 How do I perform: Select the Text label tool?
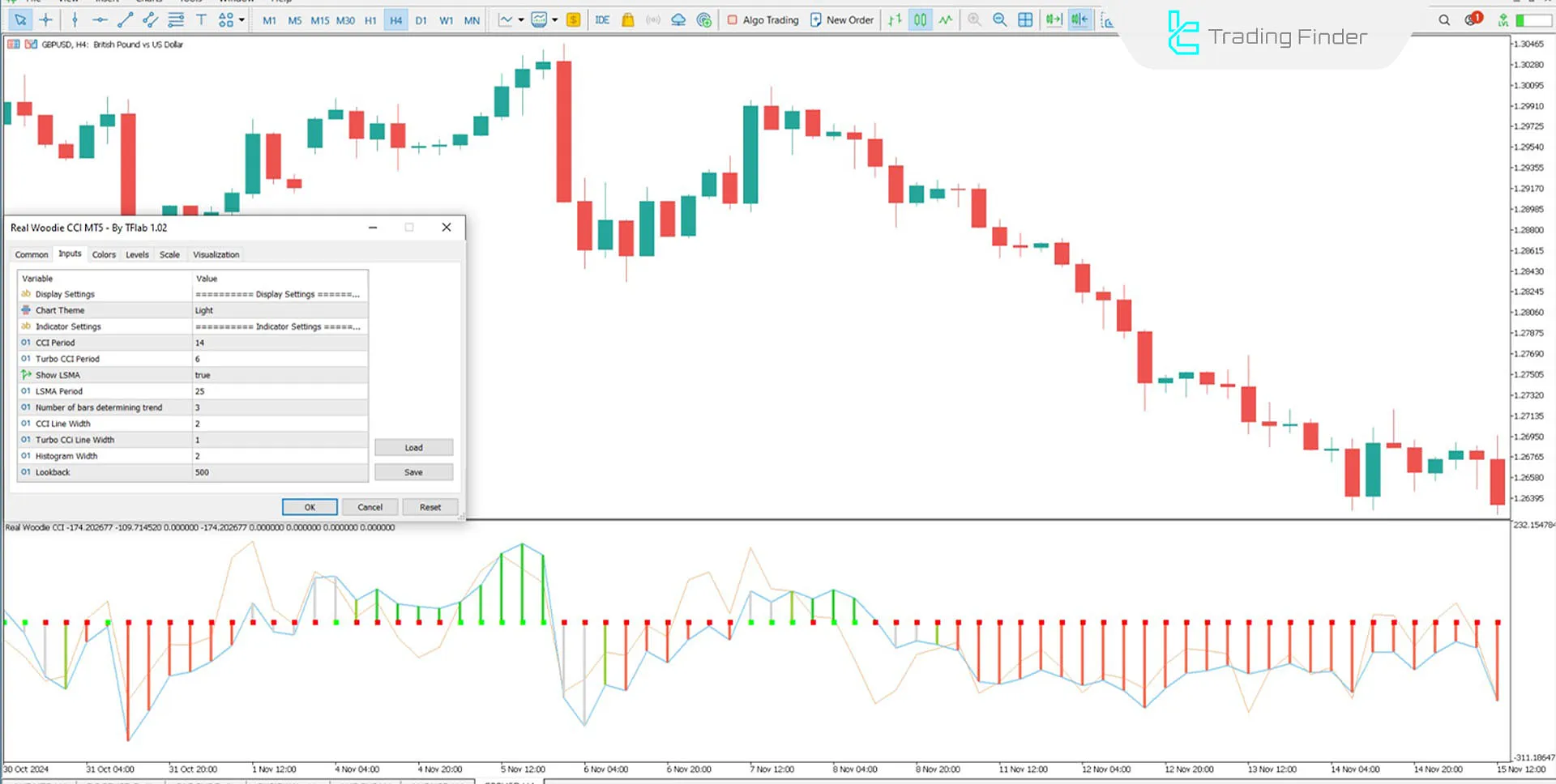point(201,19)
